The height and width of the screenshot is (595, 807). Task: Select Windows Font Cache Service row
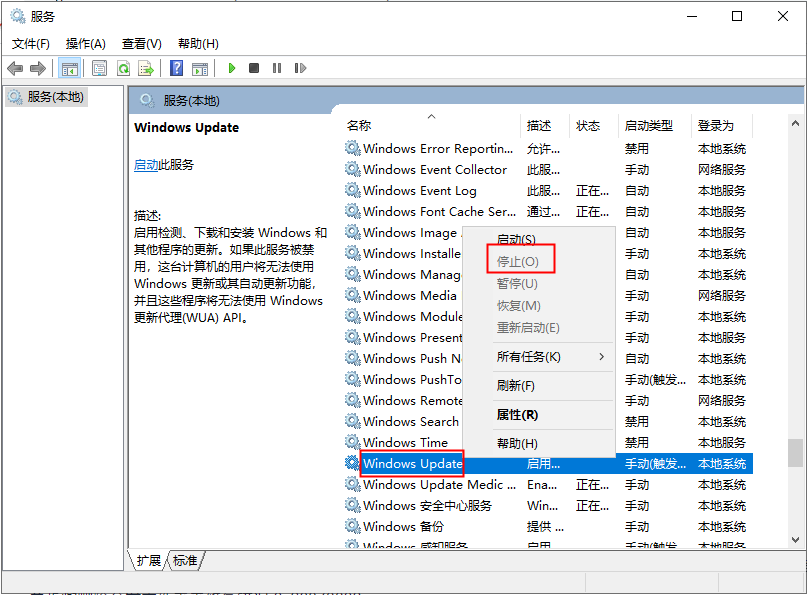click(548, 212)
